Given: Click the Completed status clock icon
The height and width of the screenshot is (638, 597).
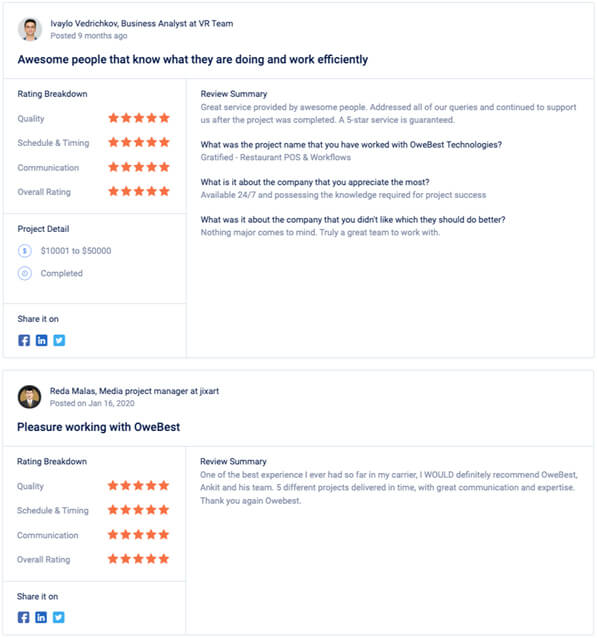Looking at the screenshot, I should 25,273.
